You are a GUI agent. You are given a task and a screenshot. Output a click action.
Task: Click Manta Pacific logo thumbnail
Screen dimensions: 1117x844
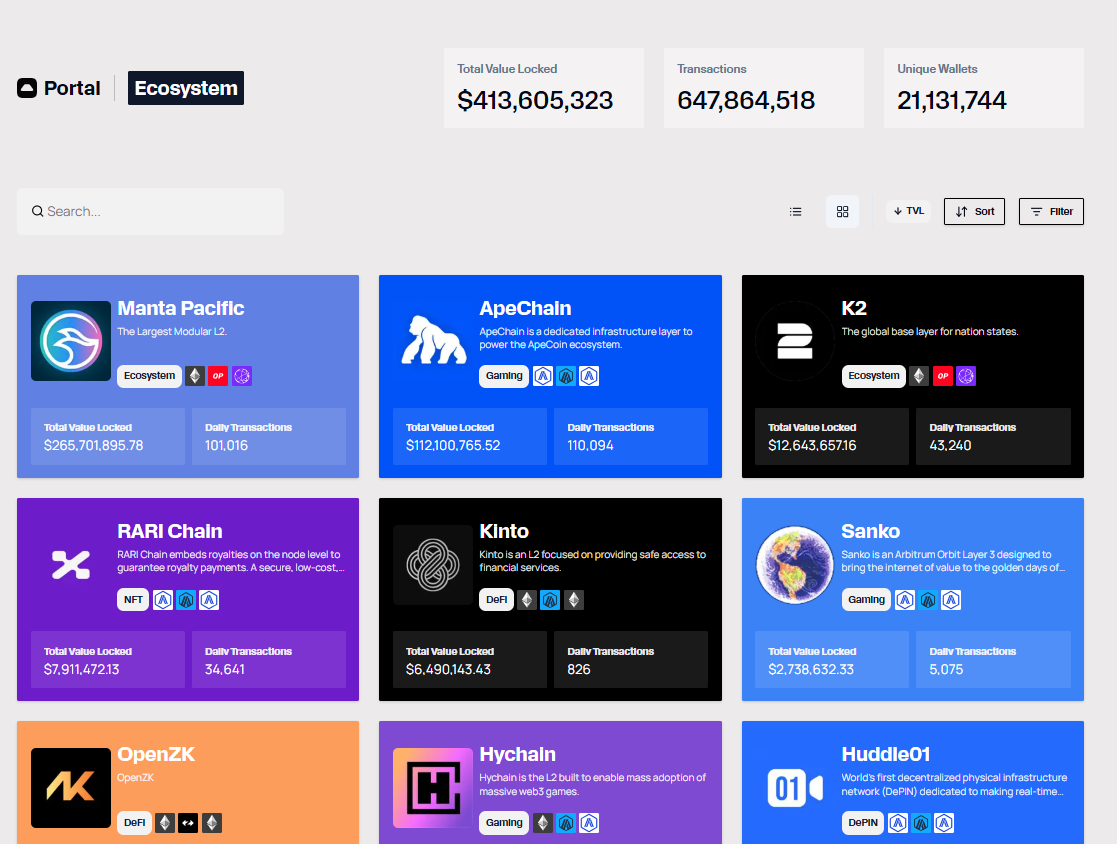(71, 341)
